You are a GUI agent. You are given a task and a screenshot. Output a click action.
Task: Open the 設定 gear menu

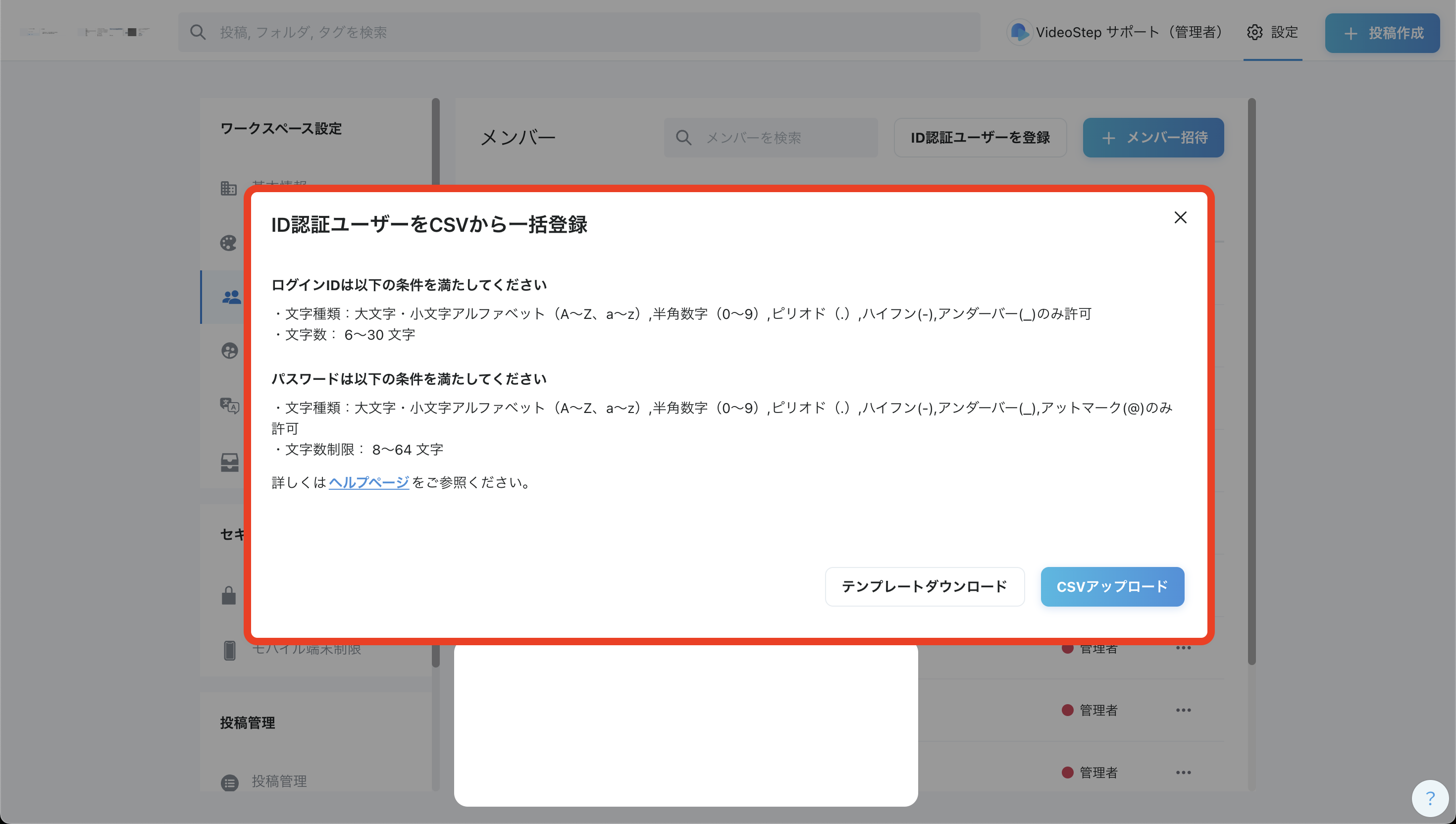point(1272,32)
